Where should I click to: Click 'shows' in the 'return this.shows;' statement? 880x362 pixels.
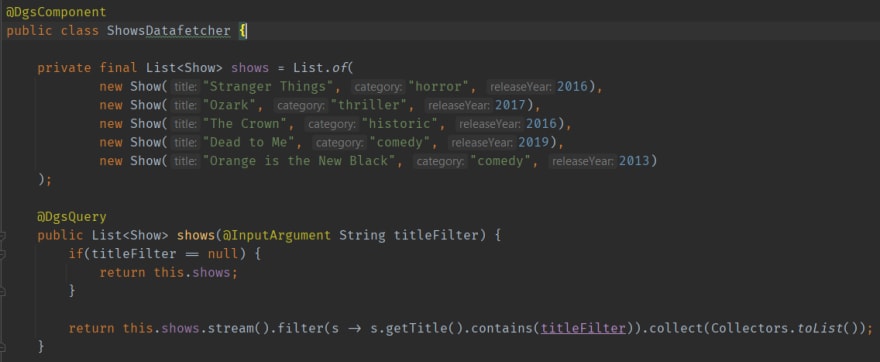pos(211,273)
